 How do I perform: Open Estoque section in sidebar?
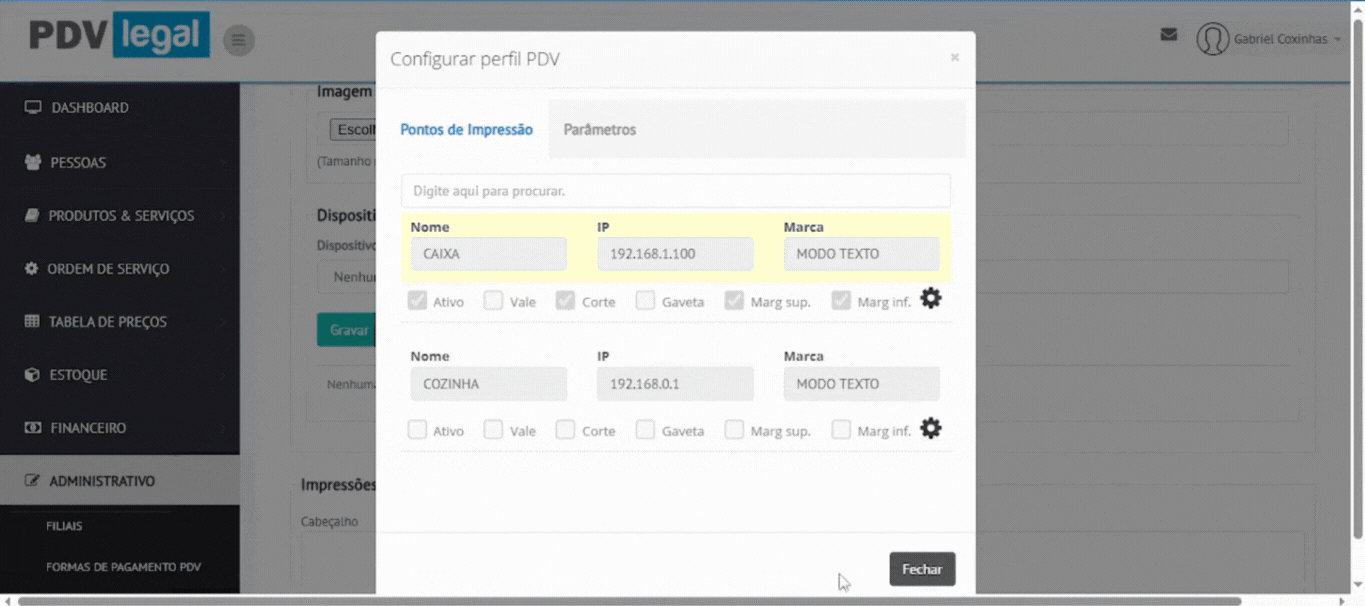(78, 375)
